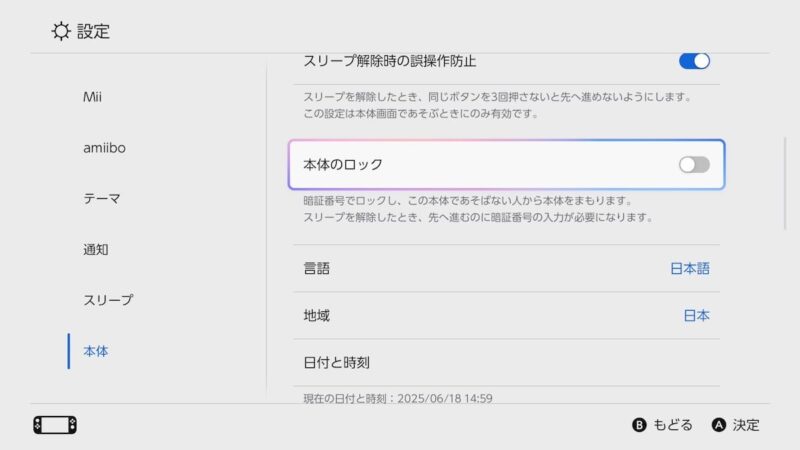Click もどる back label
This screenshot has width=800, height=450.
[x=673, y=425]
